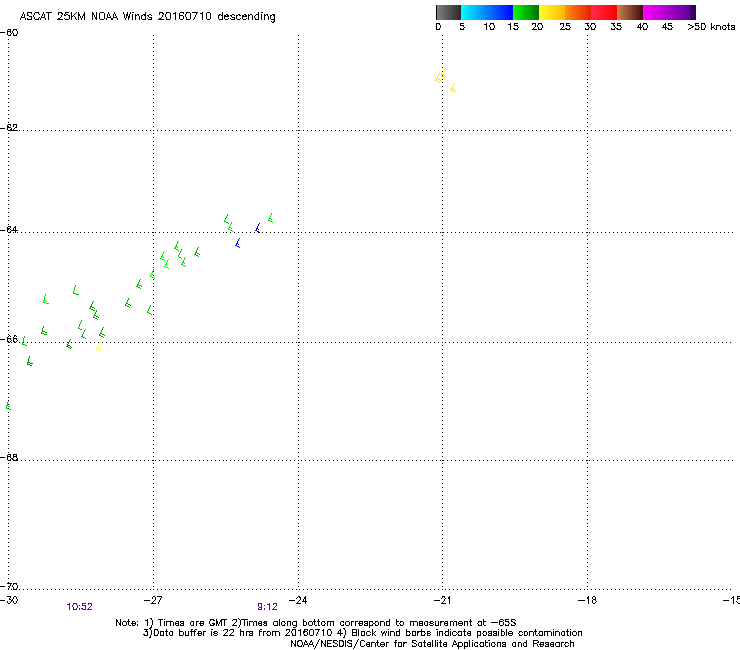
Task: Click the ASCAT 25KM NOAA Winds title
Action: tap(147, 17)
